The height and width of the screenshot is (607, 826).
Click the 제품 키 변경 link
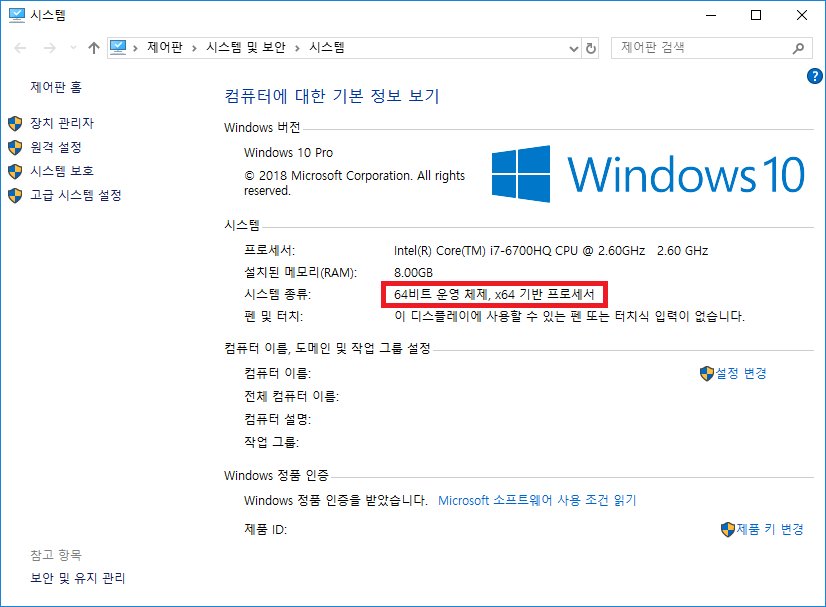click(x=769, y=529)
